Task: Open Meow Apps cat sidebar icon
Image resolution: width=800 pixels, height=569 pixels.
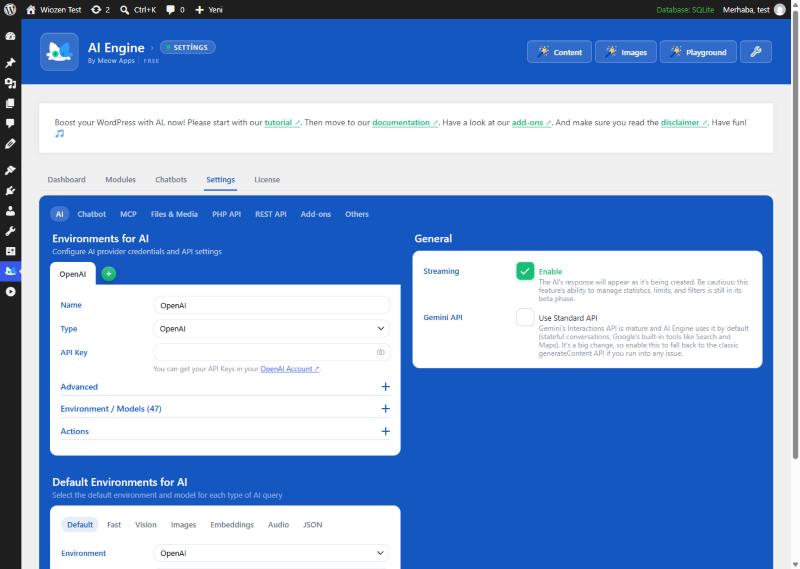Action: 10,271
